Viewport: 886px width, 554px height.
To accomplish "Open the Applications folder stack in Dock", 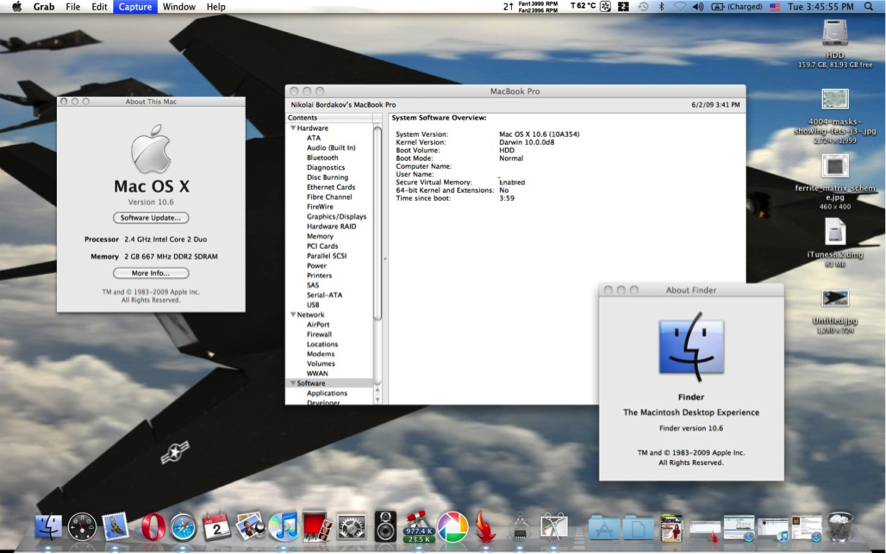I will [x=604, y=528].
